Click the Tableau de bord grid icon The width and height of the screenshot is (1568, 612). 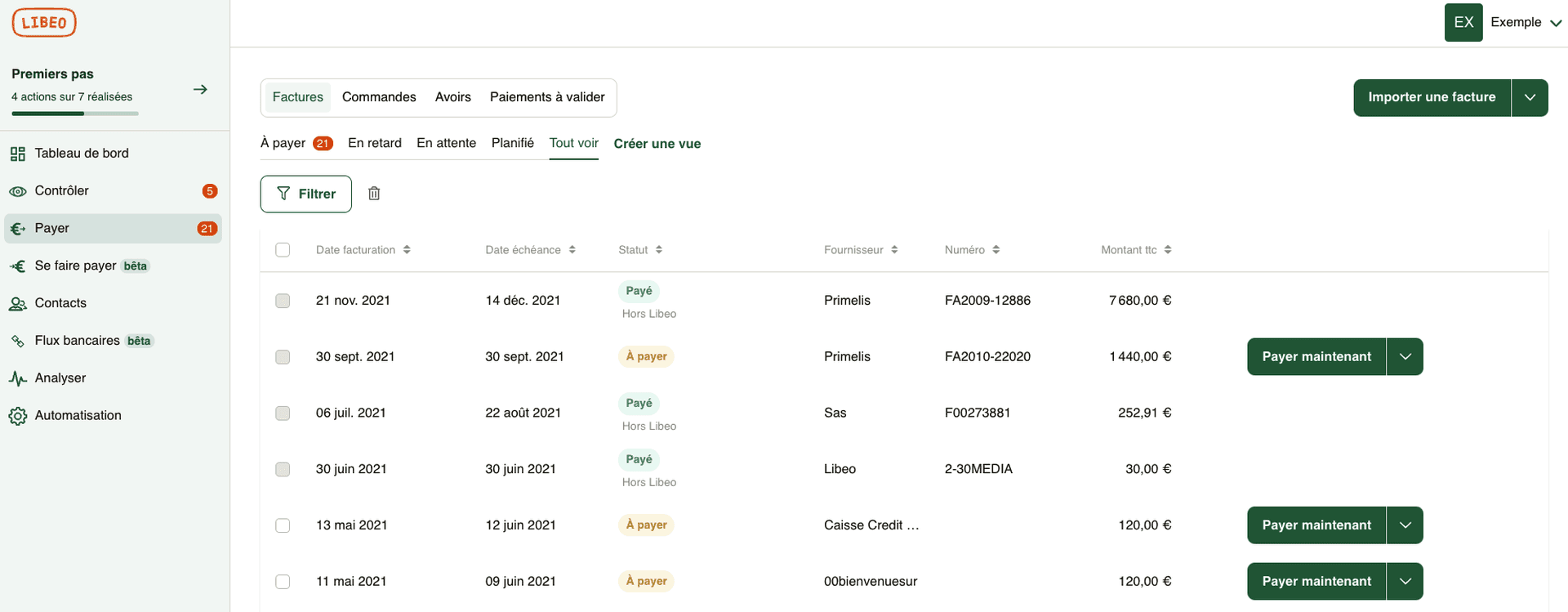(x=17, y=154)
